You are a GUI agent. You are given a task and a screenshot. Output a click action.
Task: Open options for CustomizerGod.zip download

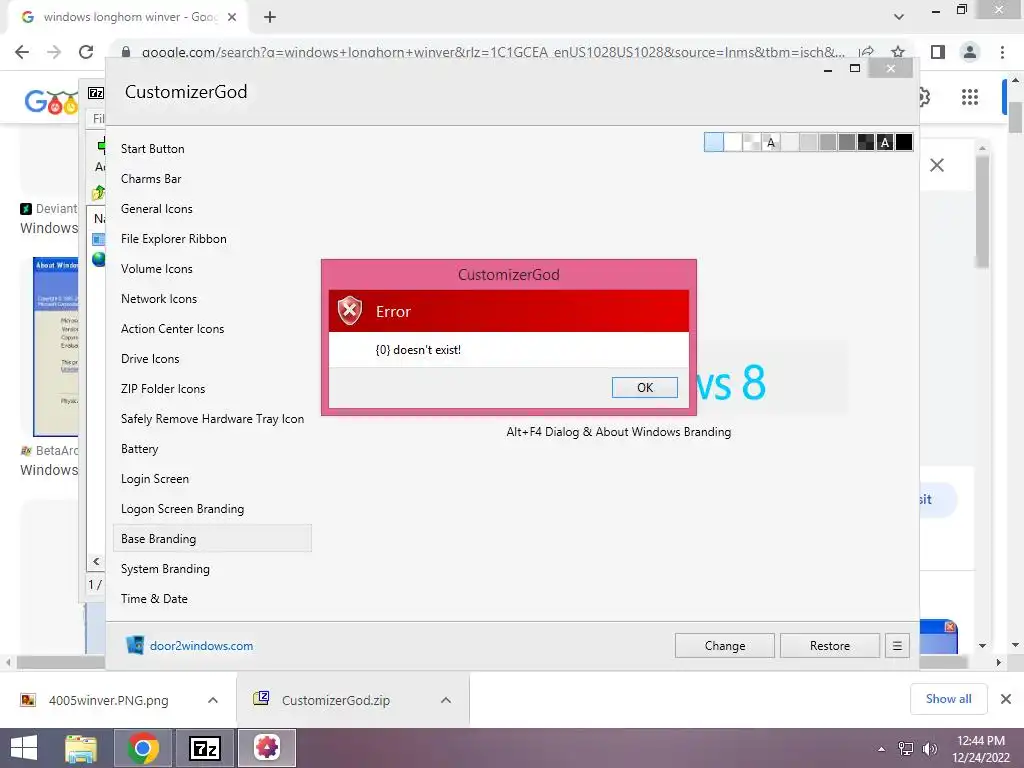tap(446, 700)
